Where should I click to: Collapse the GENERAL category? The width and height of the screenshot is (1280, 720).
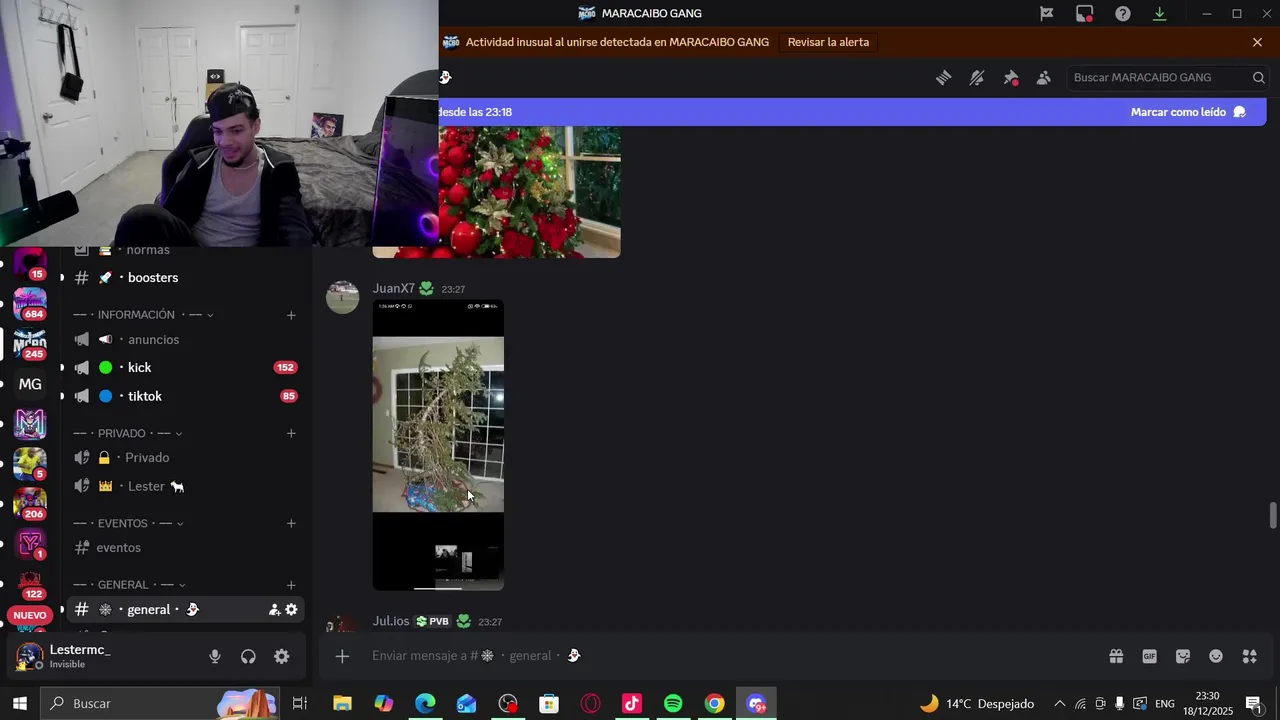(x=130, y=585)
